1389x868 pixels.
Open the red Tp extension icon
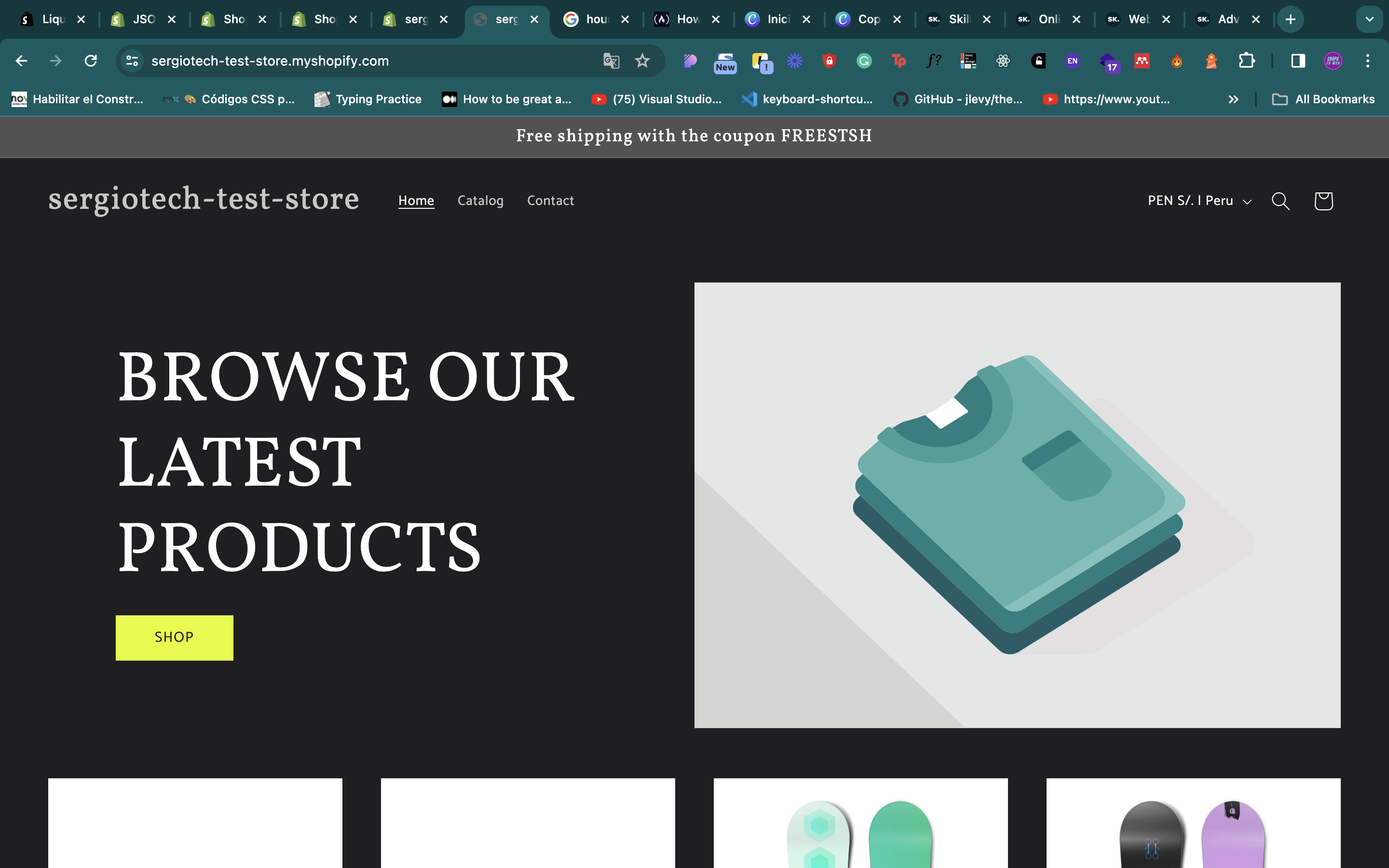click(x=899, y=61)
